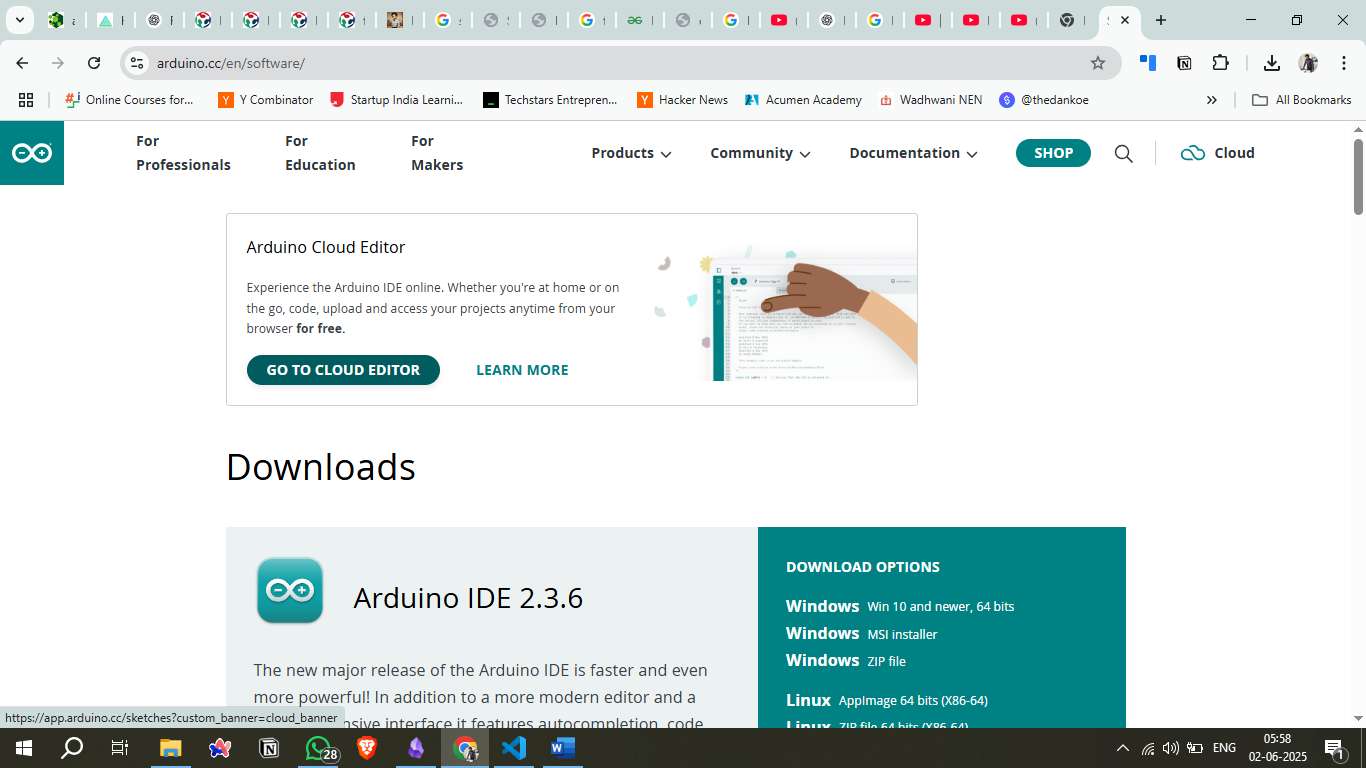Click the Arduino logo in the site header
The width and height of the screenshot is (1366, 768).
tap(32, 153)
